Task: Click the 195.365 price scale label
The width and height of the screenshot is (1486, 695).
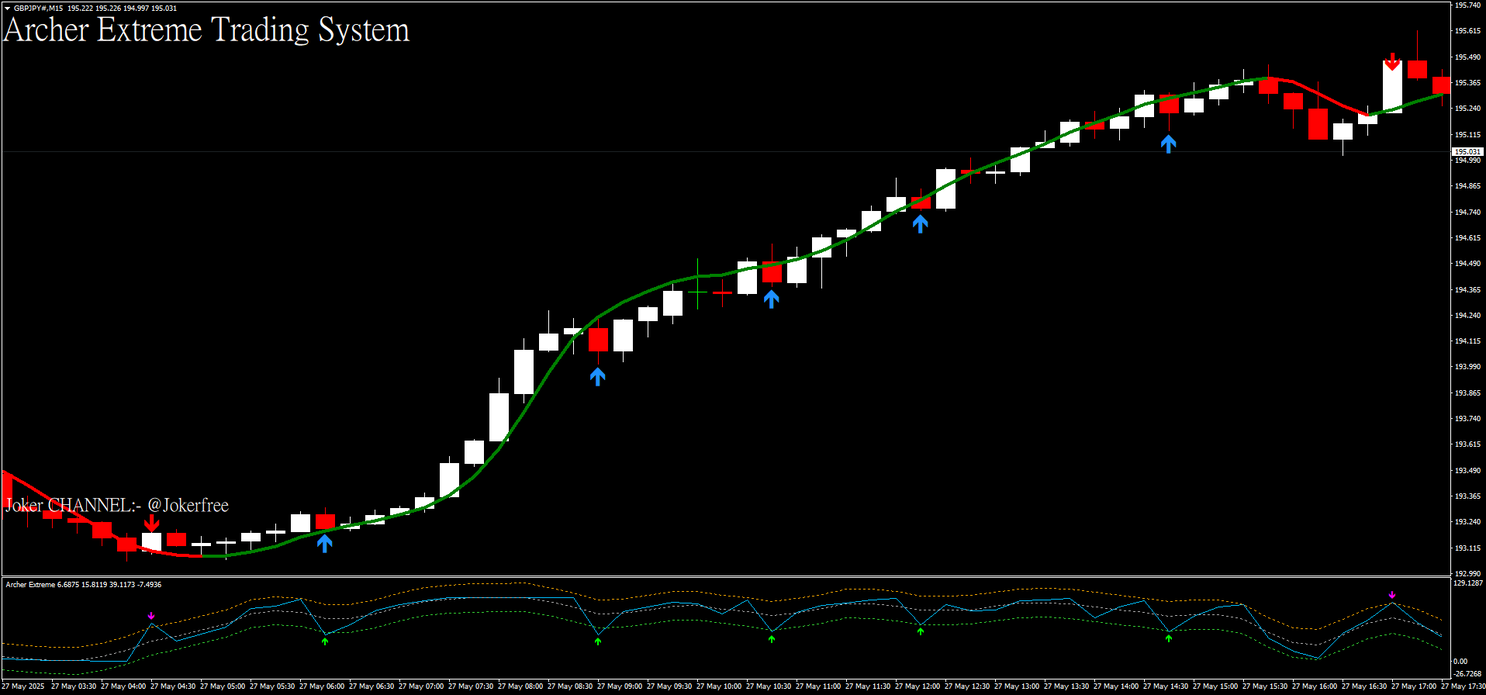Action: pyautogui.click(x=1467, y=83)
